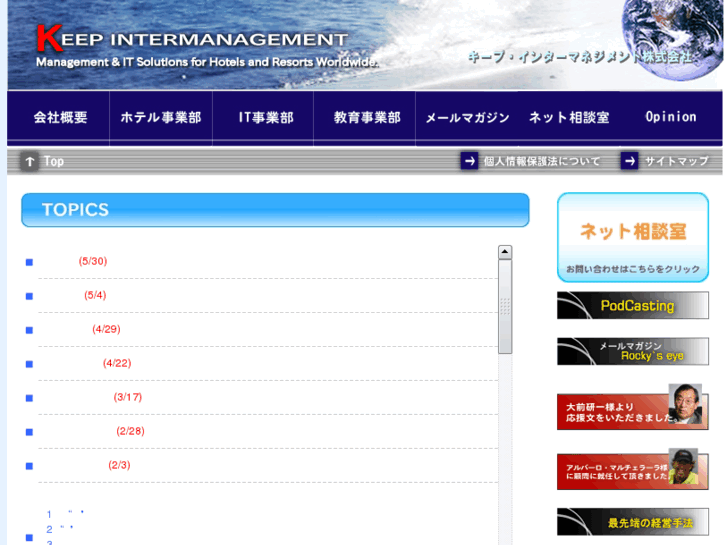The height and width of the screenshot is (545, 727).
Task: Click the blue bullet next to (5/30)
Action: pyautogui.click(x=29, y=262)
